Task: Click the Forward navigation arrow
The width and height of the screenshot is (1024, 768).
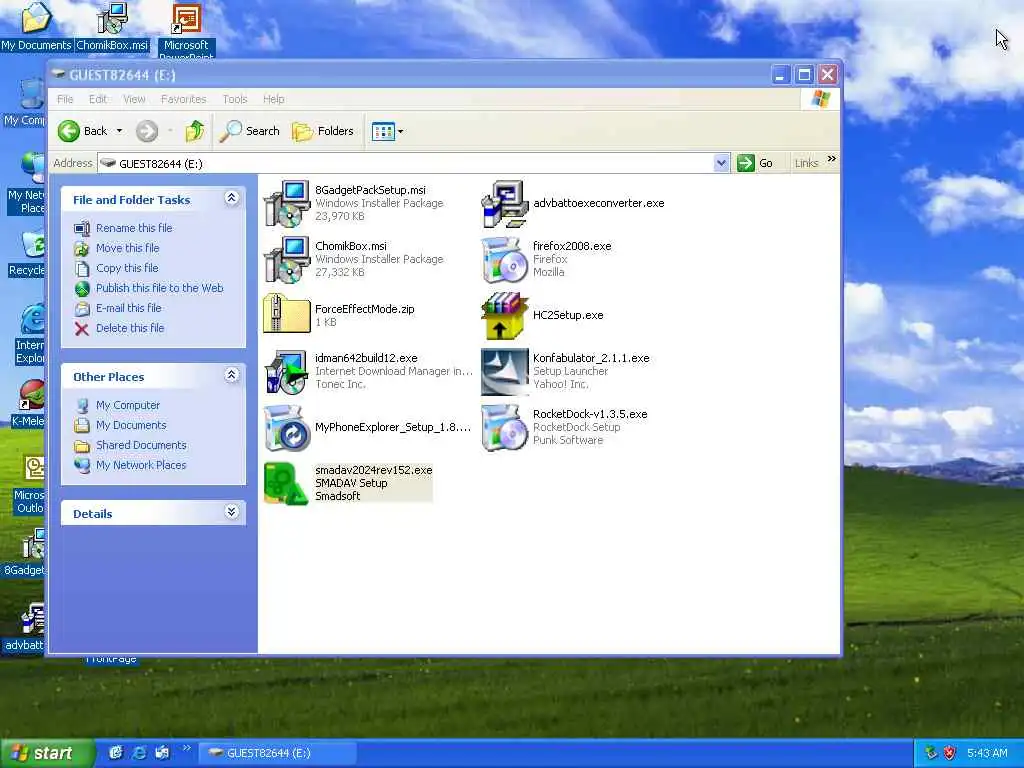Action: [147, 131]
